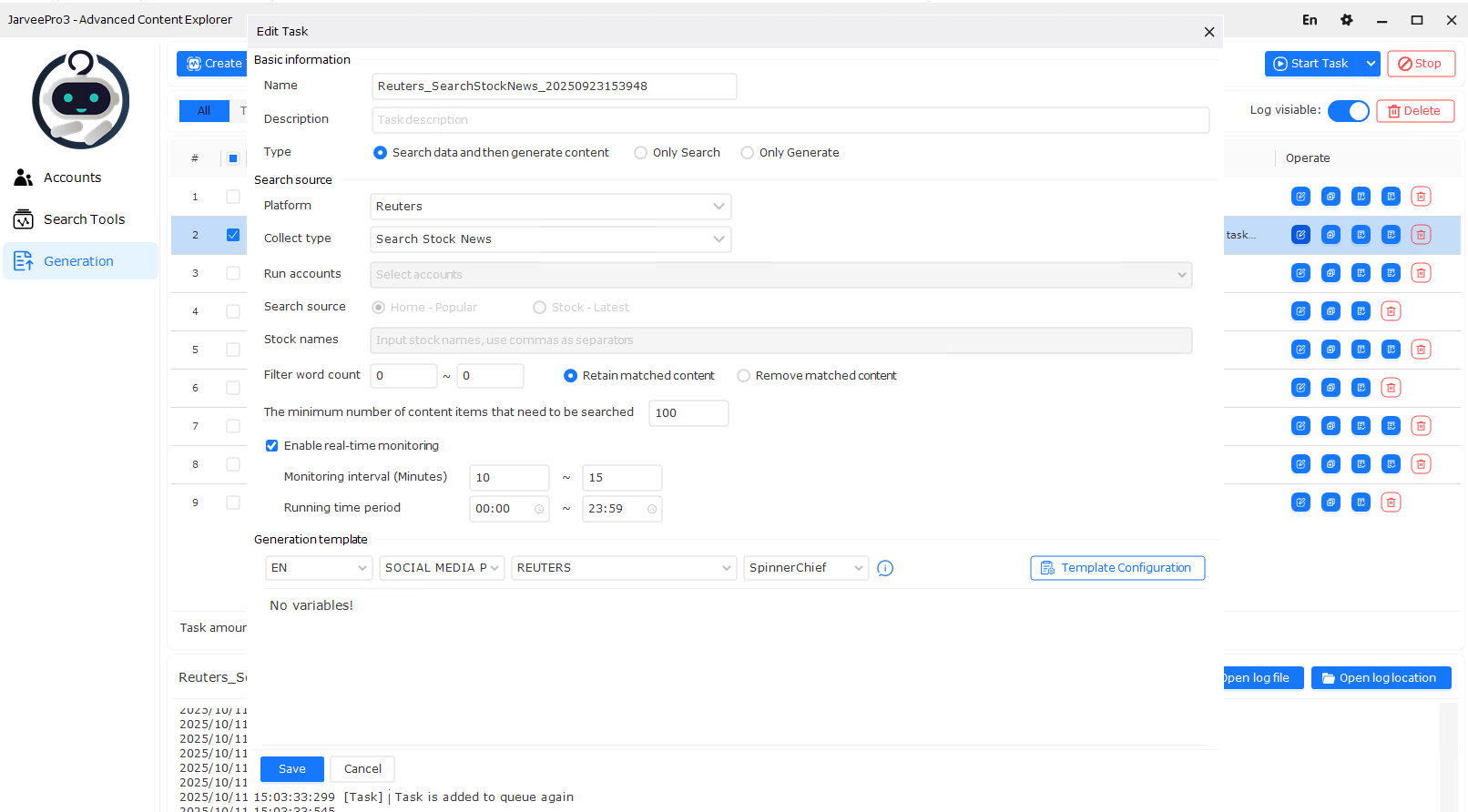Click edit icon in row 3
This screenshot has height=812, width=1468.
[x=1300, y=273]
